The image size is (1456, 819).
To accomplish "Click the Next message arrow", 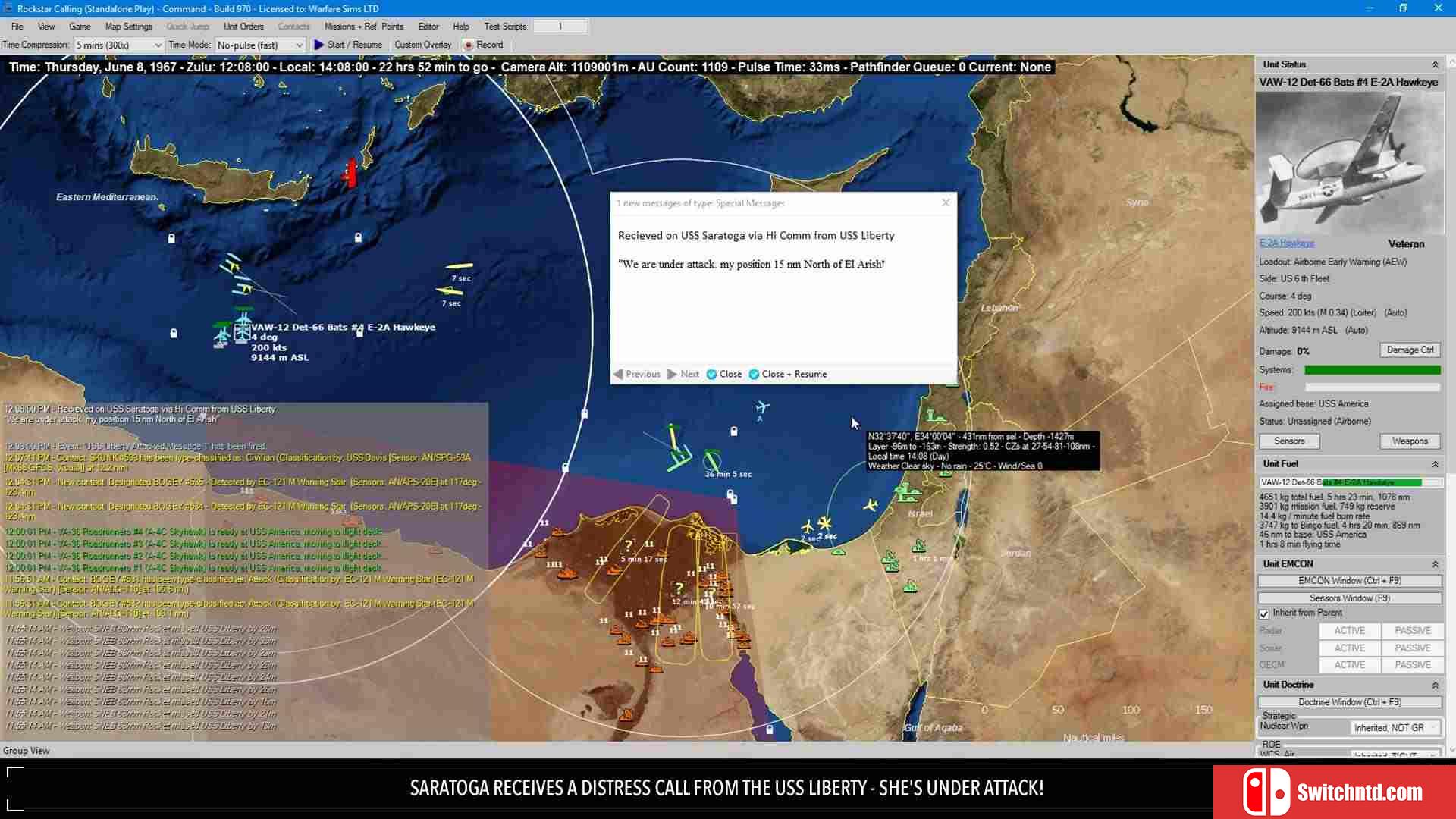I will [683, 374].
